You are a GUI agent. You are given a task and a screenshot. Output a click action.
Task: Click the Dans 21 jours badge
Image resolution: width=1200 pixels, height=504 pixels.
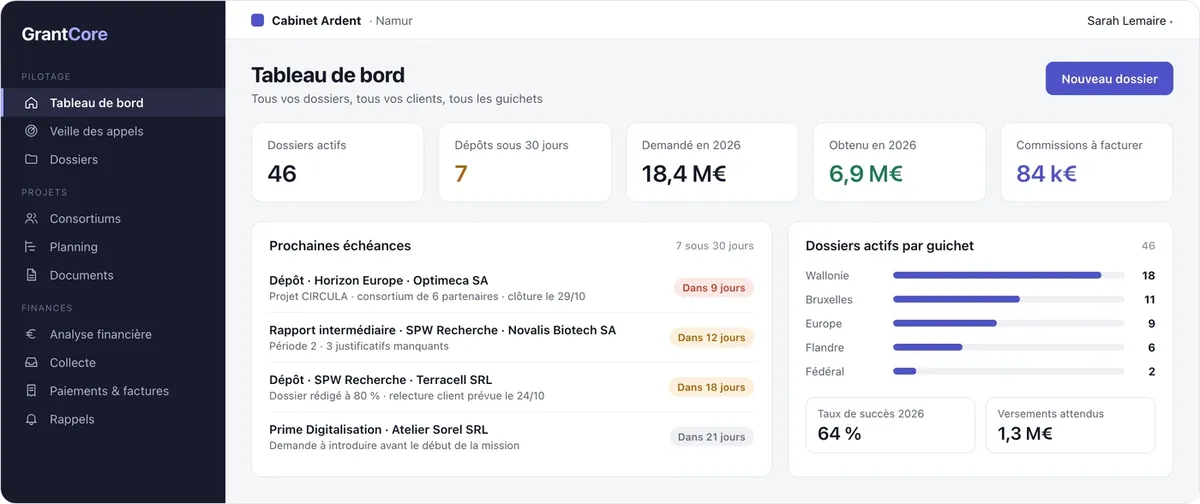(711, 437)
